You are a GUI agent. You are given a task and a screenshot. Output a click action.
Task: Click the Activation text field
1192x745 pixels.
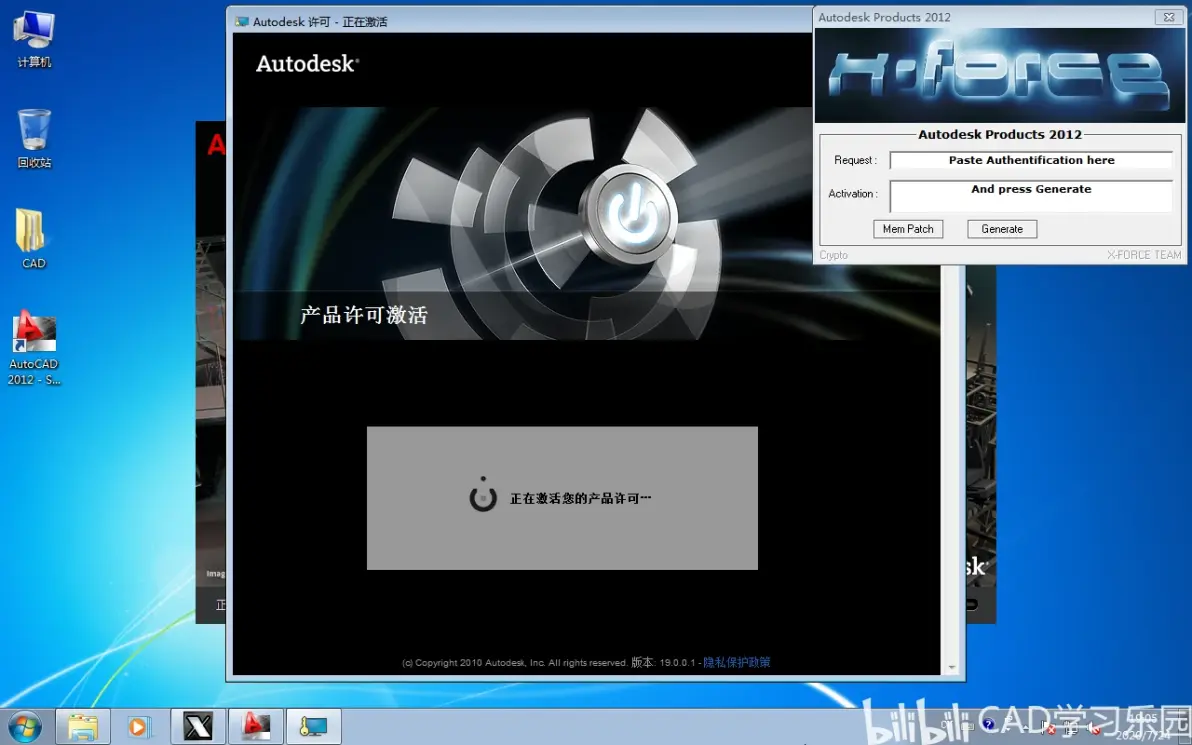[1031, 196]
